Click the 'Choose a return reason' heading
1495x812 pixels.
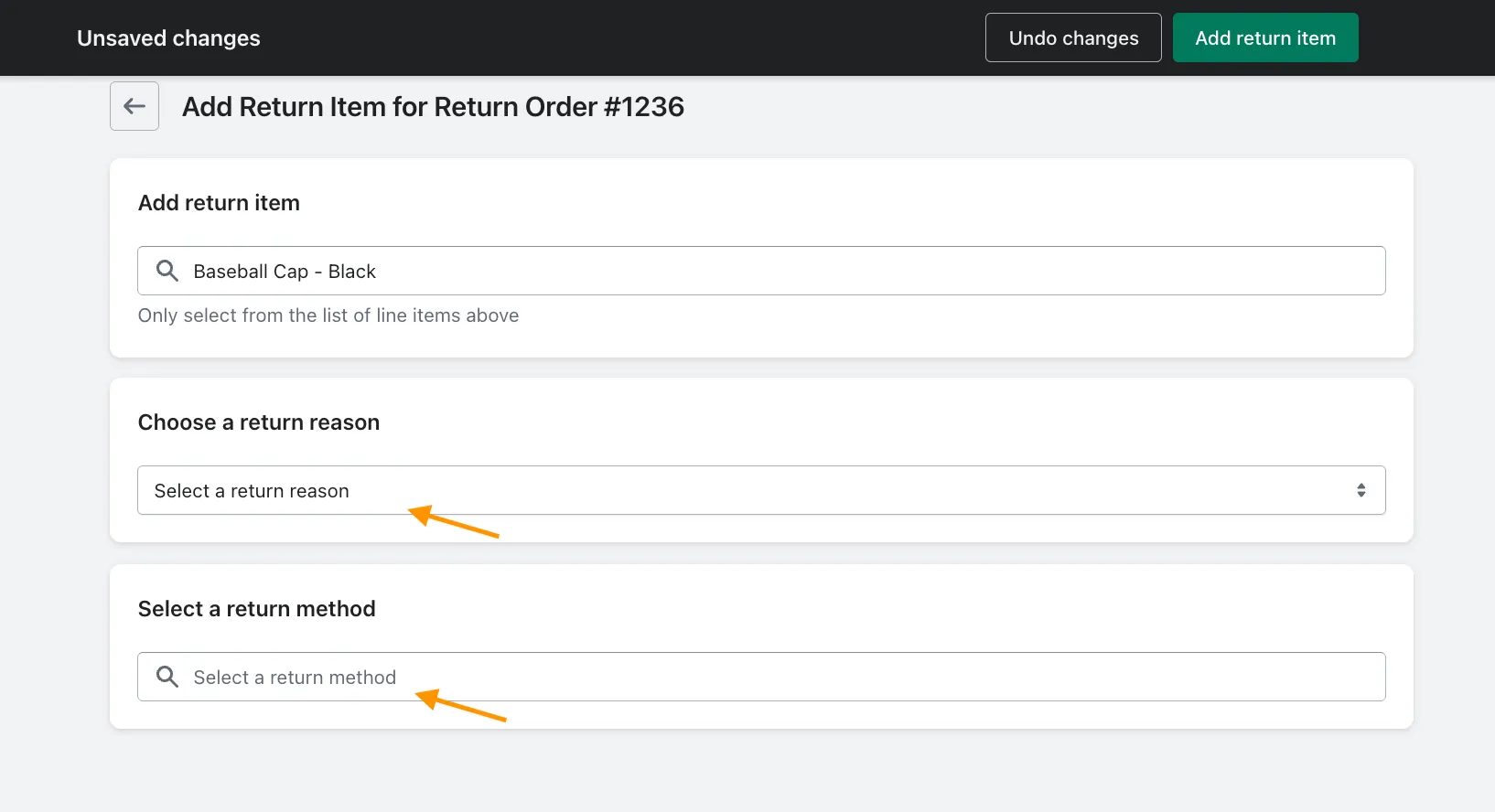[259, 422]
